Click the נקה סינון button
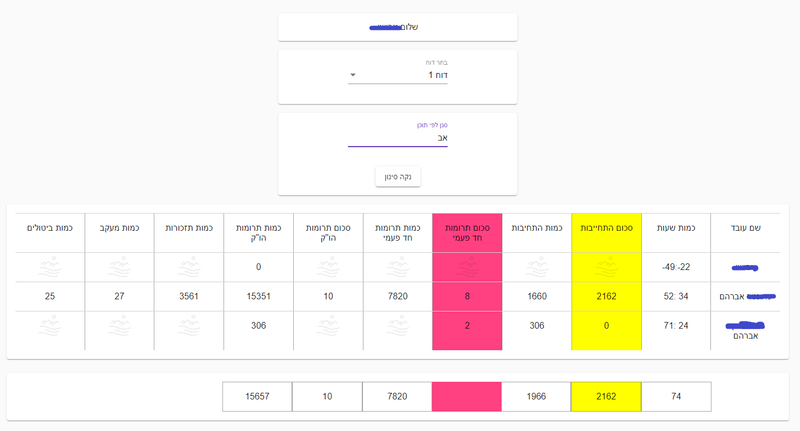Viewport: 800px width, 431px height. click(398, 177)
